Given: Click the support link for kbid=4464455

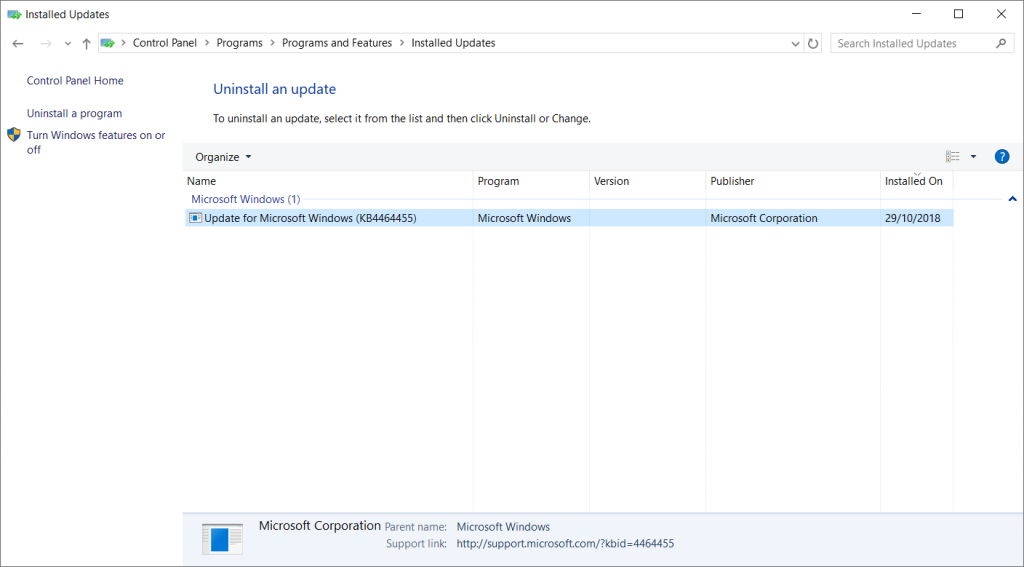Looking at the screenshot, I should 565,543.
